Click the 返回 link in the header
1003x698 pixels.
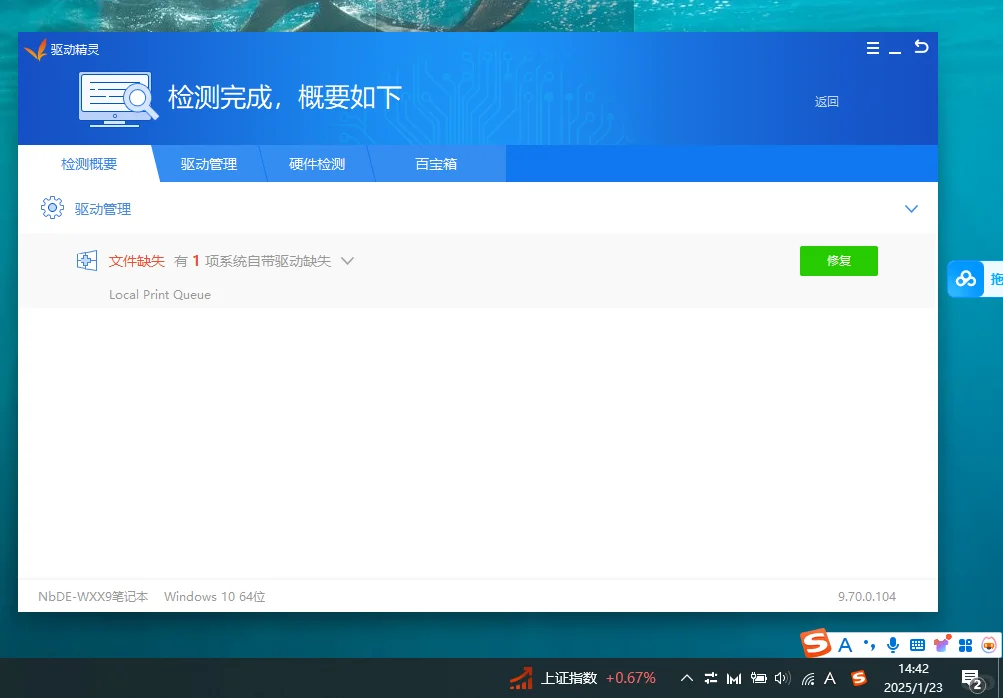click(x=826, y=101)
